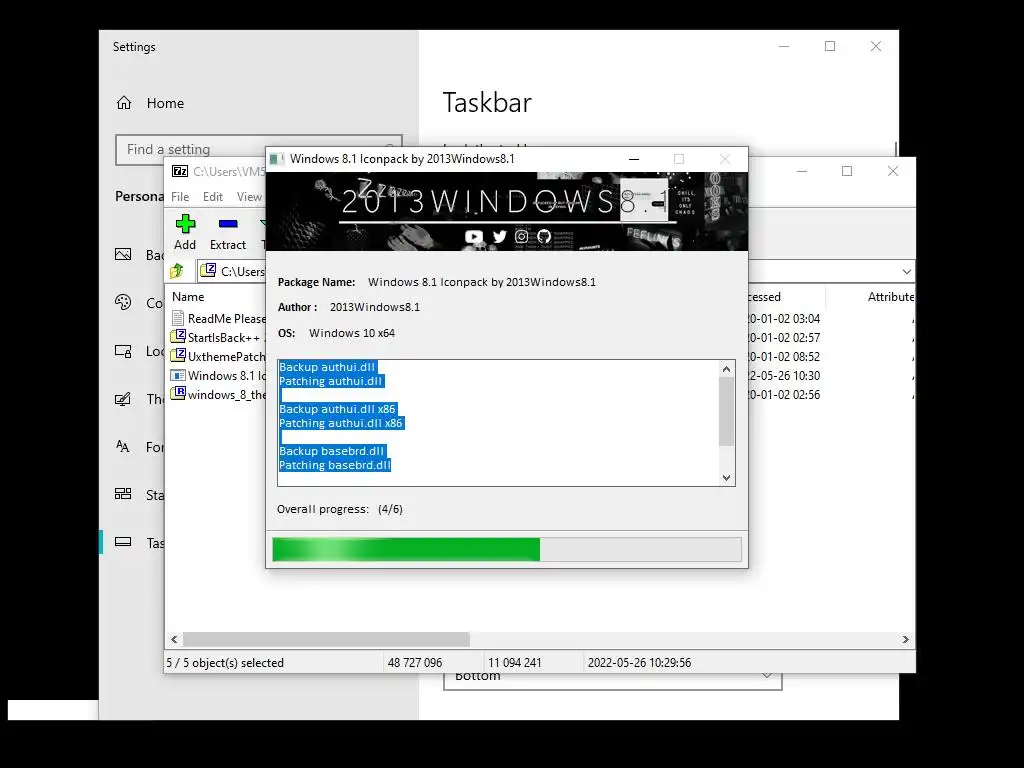Click the 7-Zip scroll right arrow

pos(906,639)
